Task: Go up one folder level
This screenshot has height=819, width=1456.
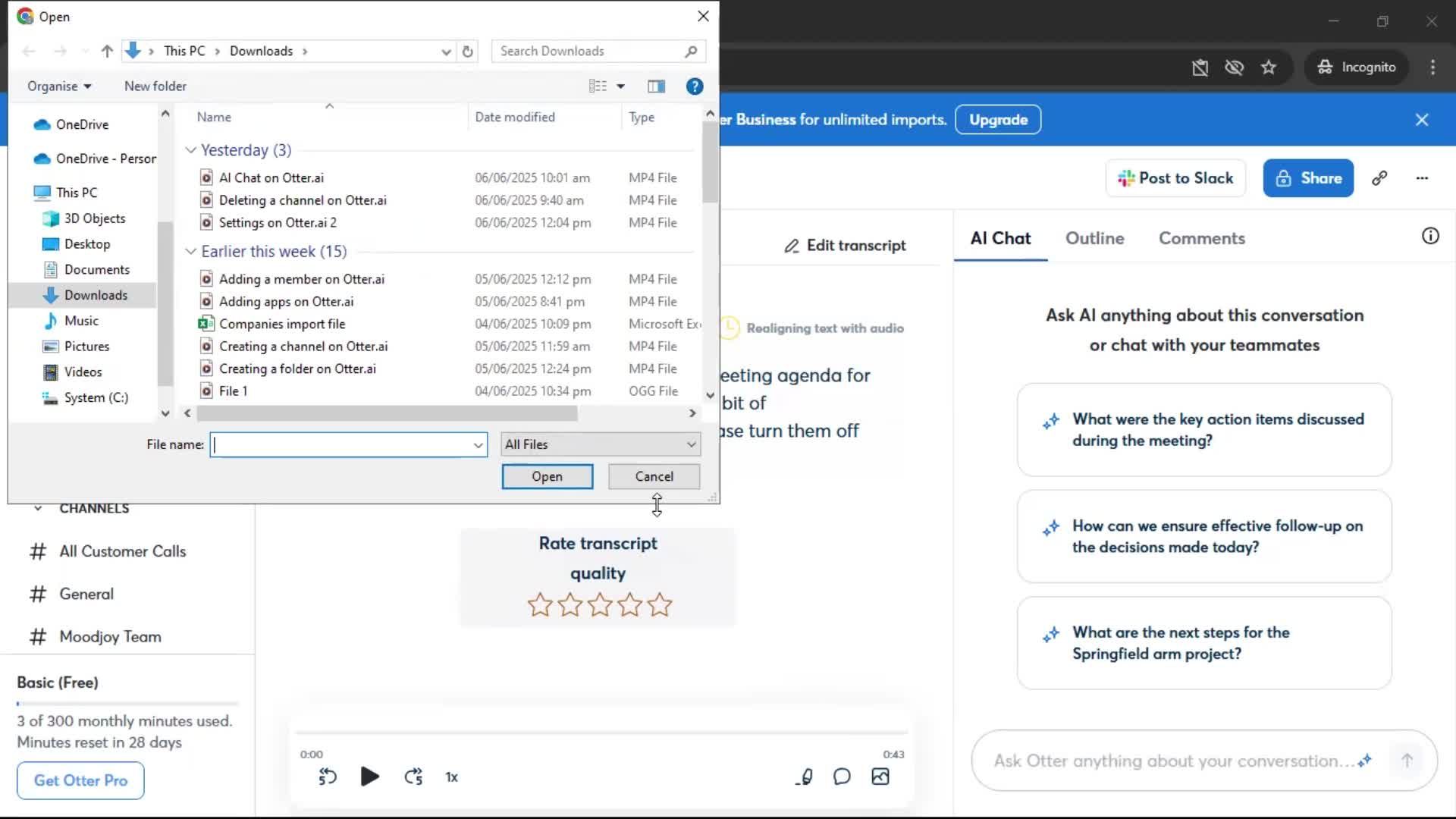Action: coord(107,51)
